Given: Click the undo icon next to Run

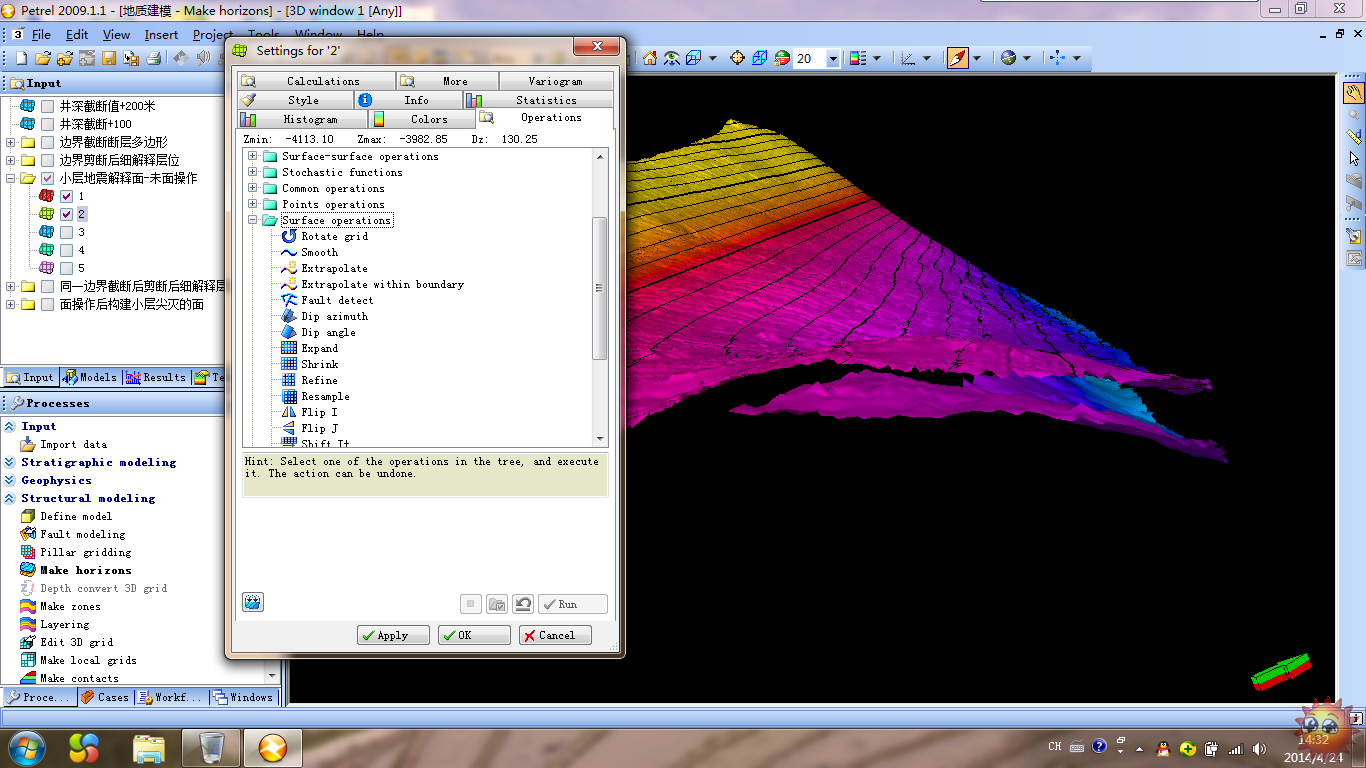Looking at the screenshot, I should pos(523,604).
